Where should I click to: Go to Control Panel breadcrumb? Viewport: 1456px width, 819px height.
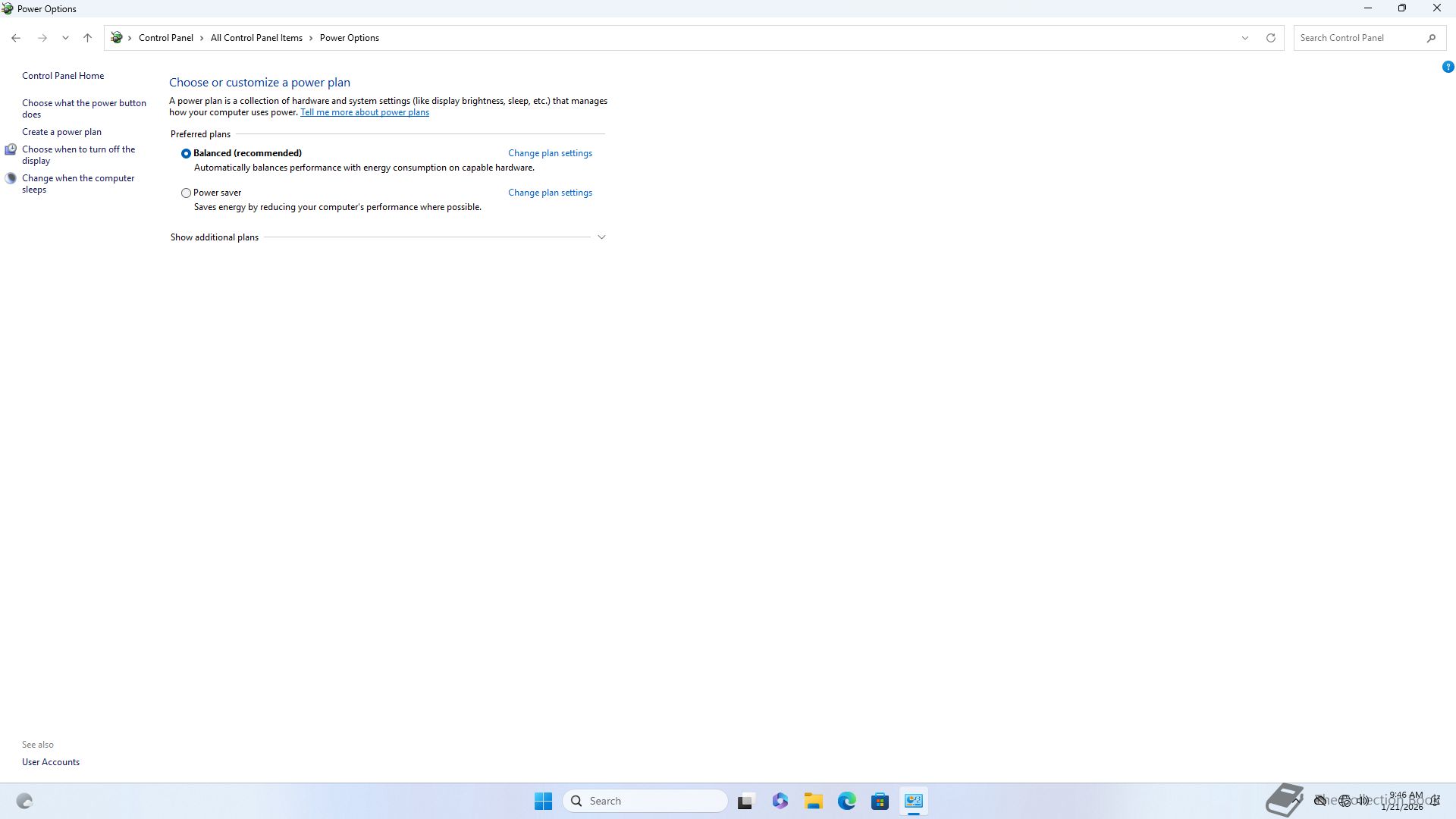(x=165, y=38)
